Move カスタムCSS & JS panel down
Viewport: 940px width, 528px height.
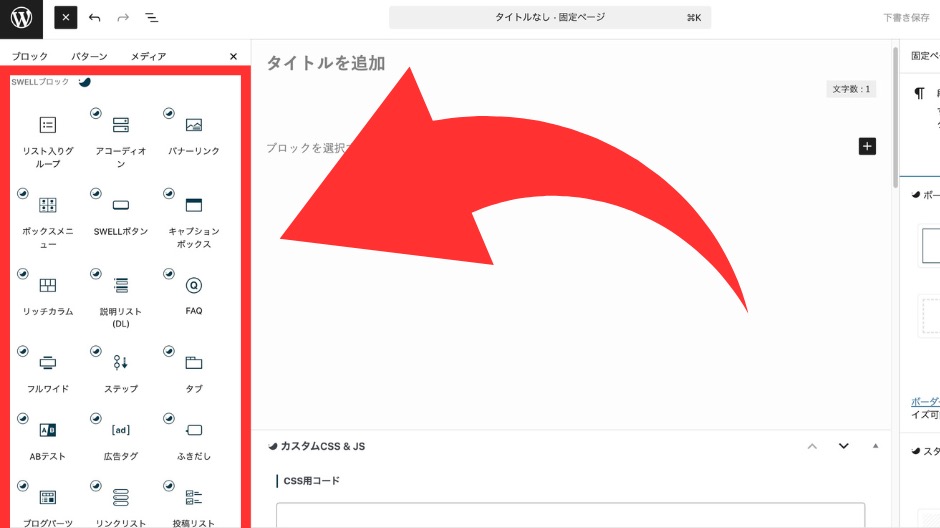pos(843,446)
